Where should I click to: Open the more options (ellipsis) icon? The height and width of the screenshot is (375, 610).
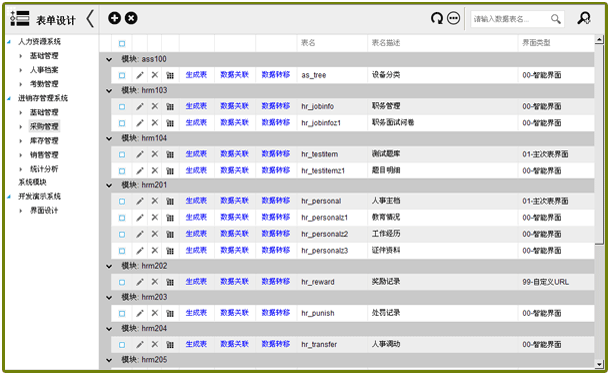[454, 18]
